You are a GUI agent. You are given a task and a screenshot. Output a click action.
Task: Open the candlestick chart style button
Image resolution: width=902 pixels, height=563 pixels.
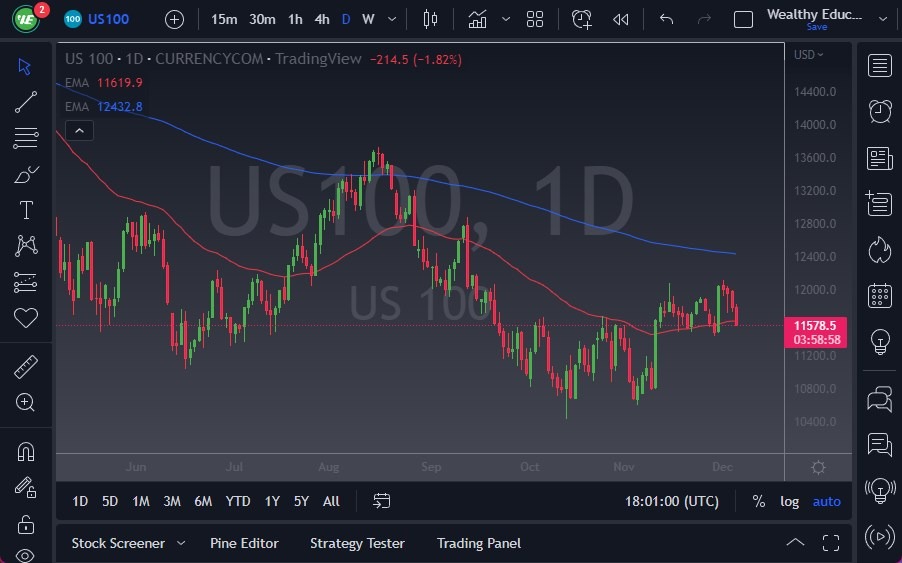pyautogui.click(x=431, y=19)
